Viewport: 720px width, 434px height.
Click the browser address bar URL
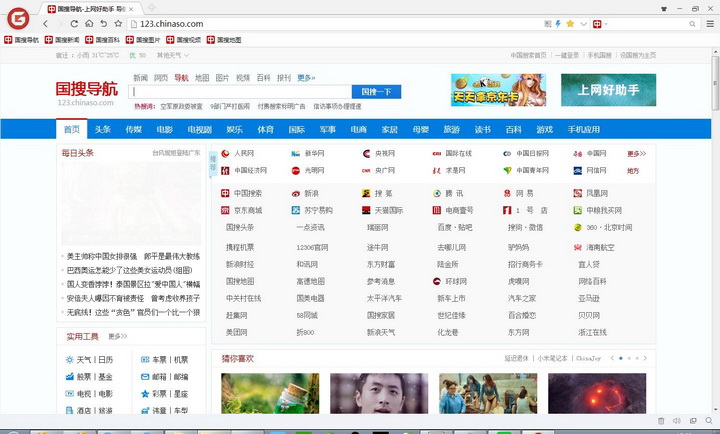[x=171, y=24]
